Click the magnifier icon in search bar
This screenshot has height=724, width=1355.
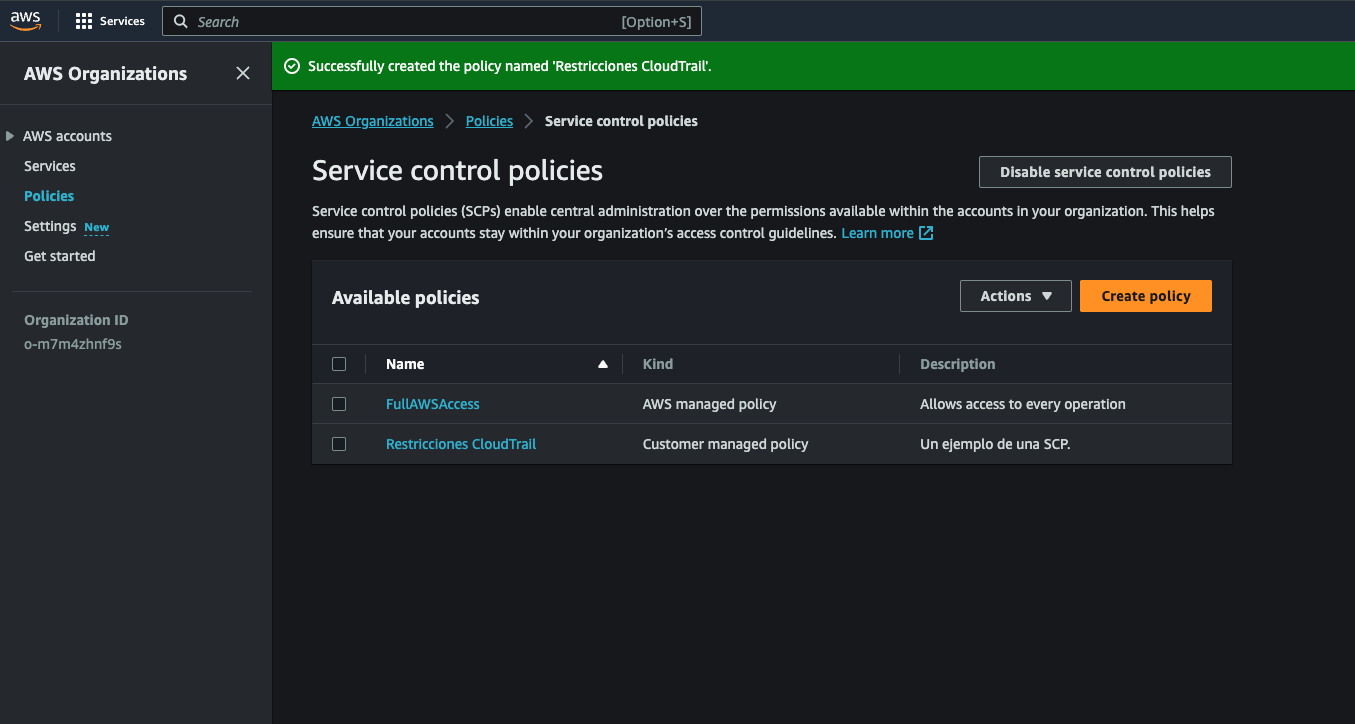(x=181, y=21)
